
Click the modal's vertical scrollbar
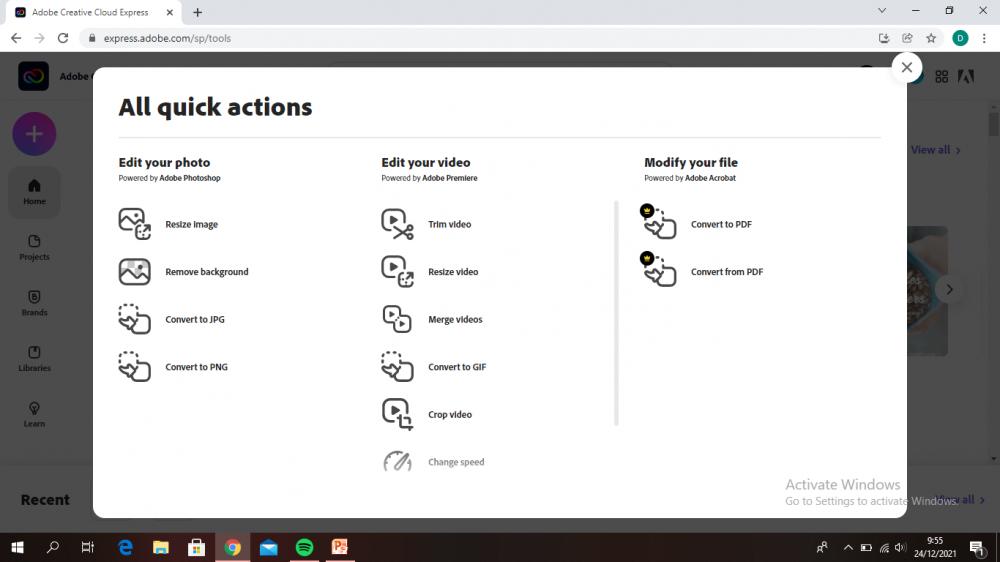click(616, 313)
